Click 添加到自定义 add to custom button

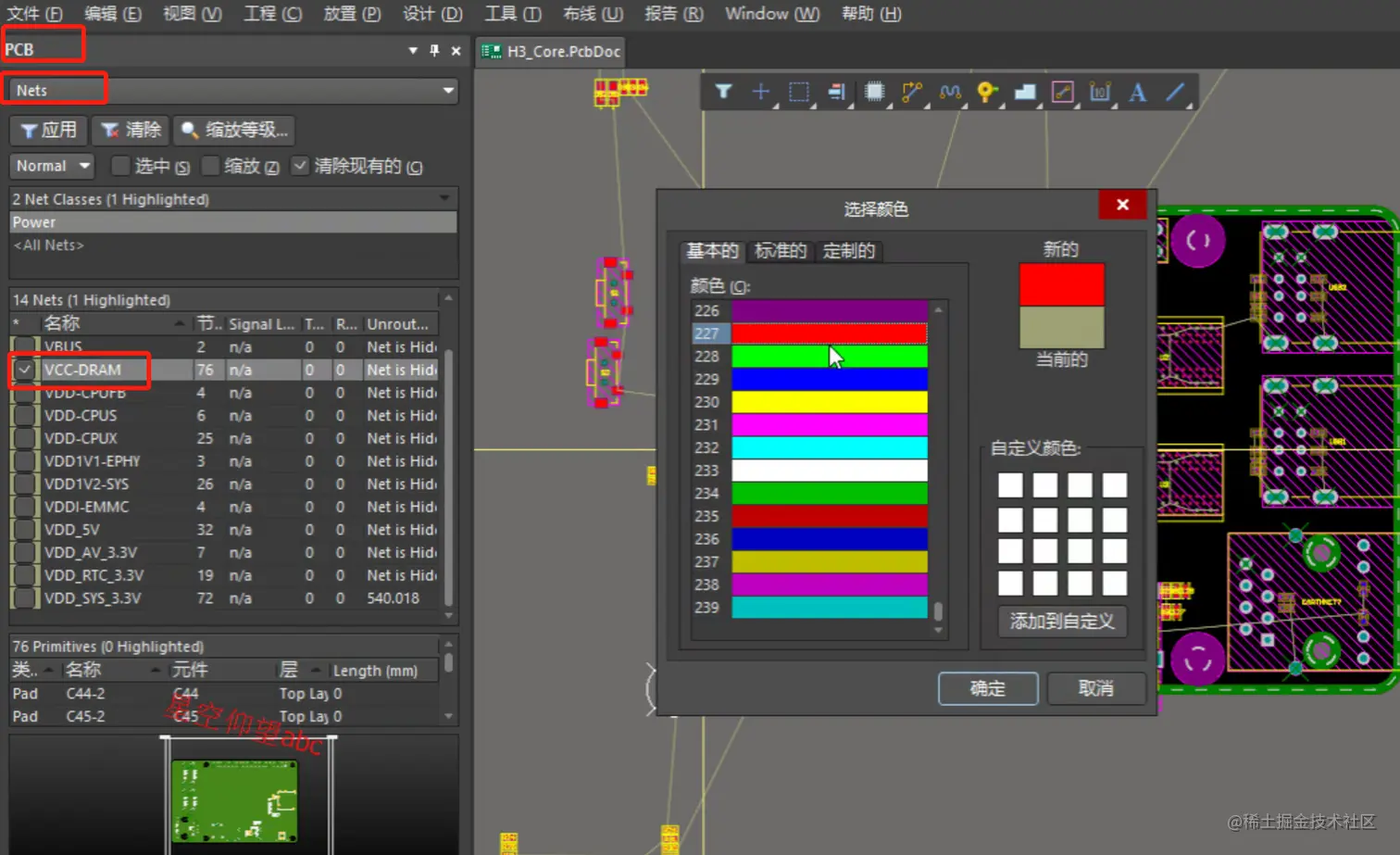point(1062,621)
